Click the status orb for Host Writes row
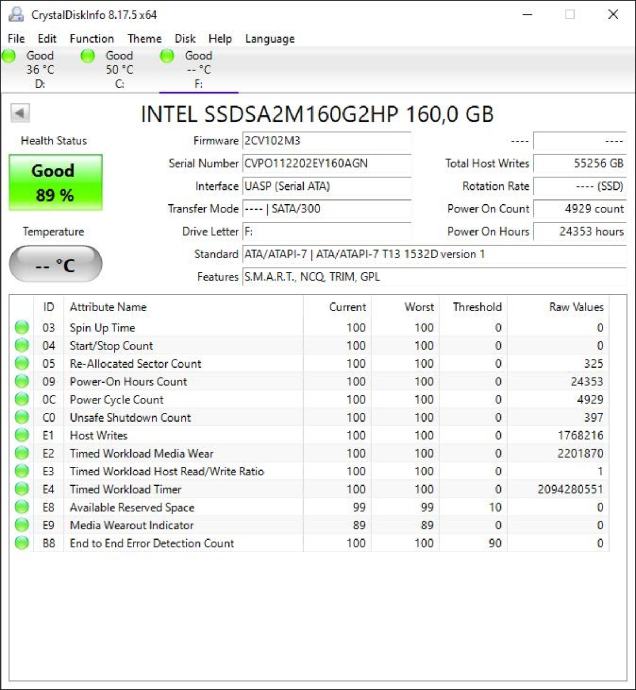Image resolution: width=636 pixels, height=690 pixels. coord(22,435)
